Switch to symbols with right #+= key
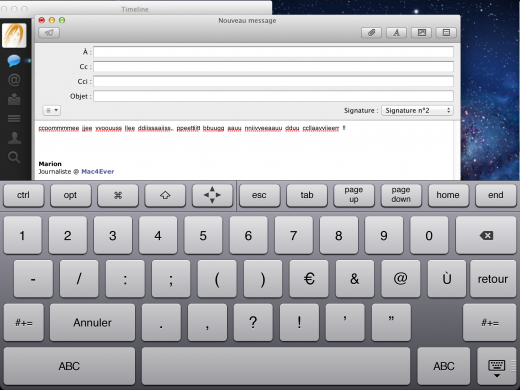This screenshot has height=390, width=520. pyautogui.click(x=490, y=322)
